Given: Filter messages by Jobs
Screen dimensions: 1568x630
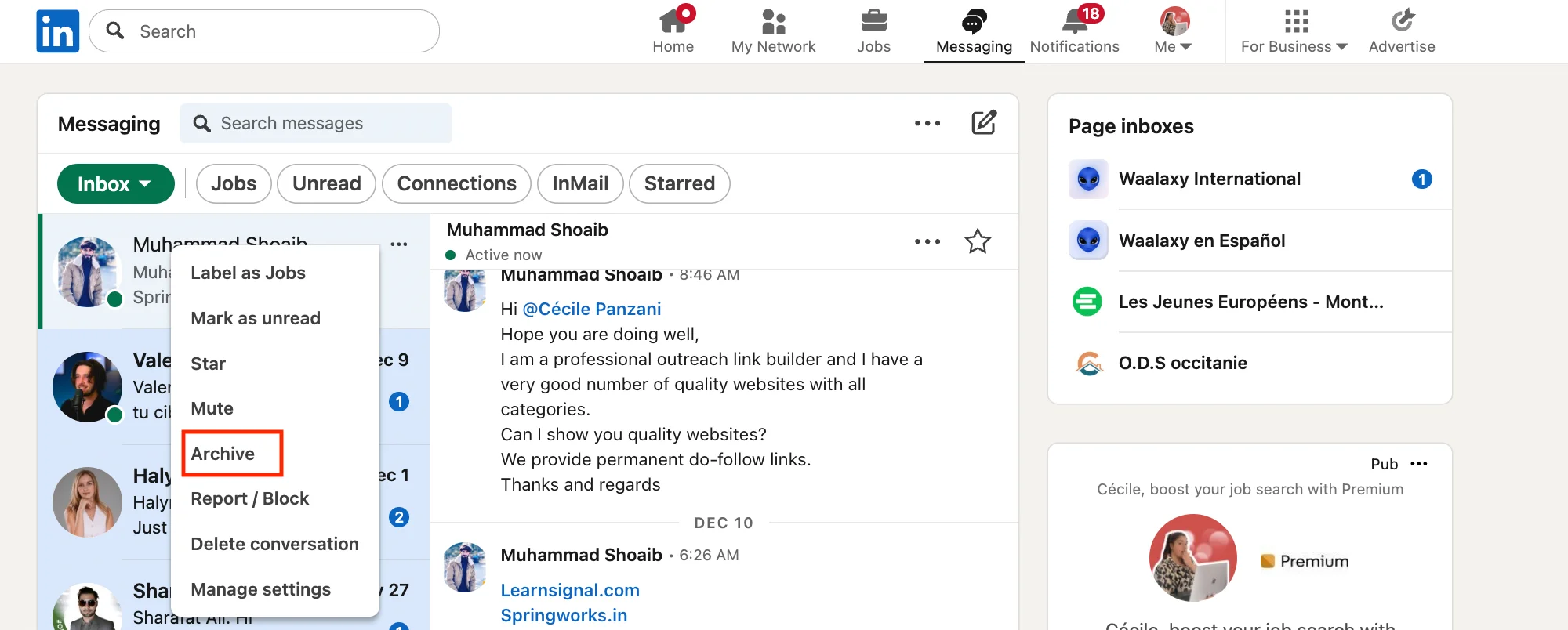Looking at the screenshot, I should click(x=234, y=183).
